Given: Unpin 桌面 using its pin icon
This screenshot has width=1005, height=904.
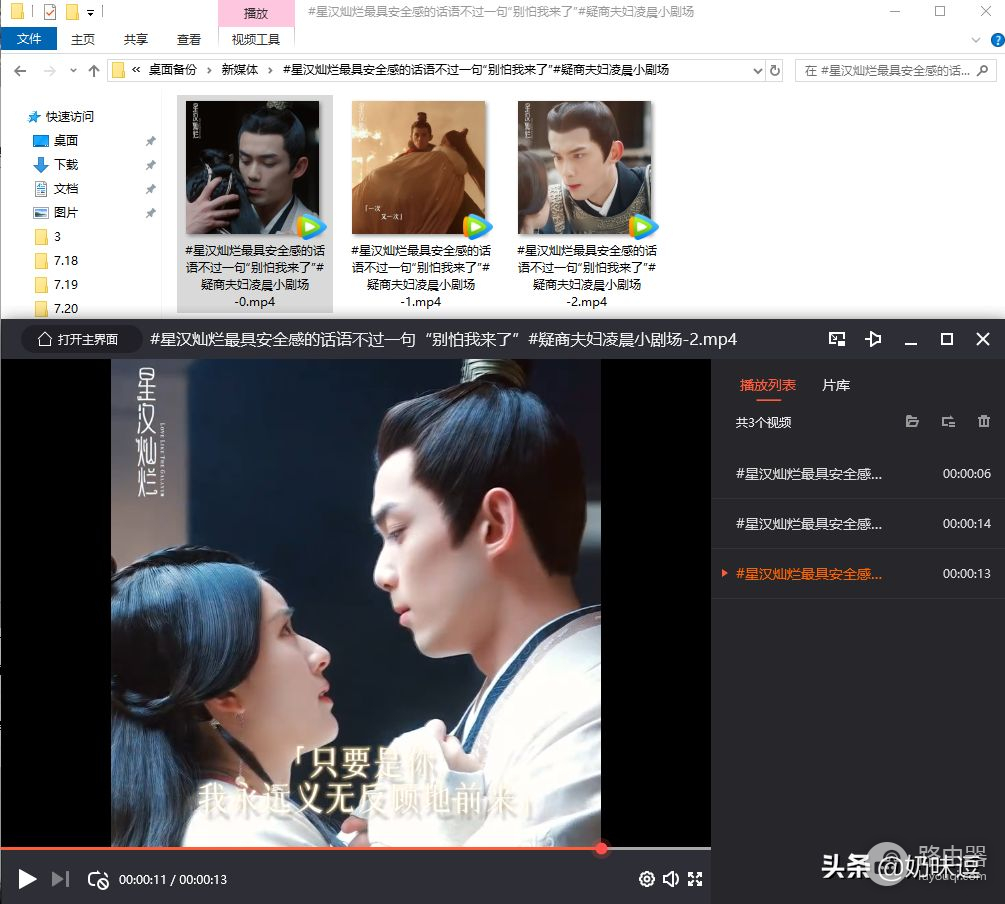Looking at the screenshot, I should tap(150, 141).
